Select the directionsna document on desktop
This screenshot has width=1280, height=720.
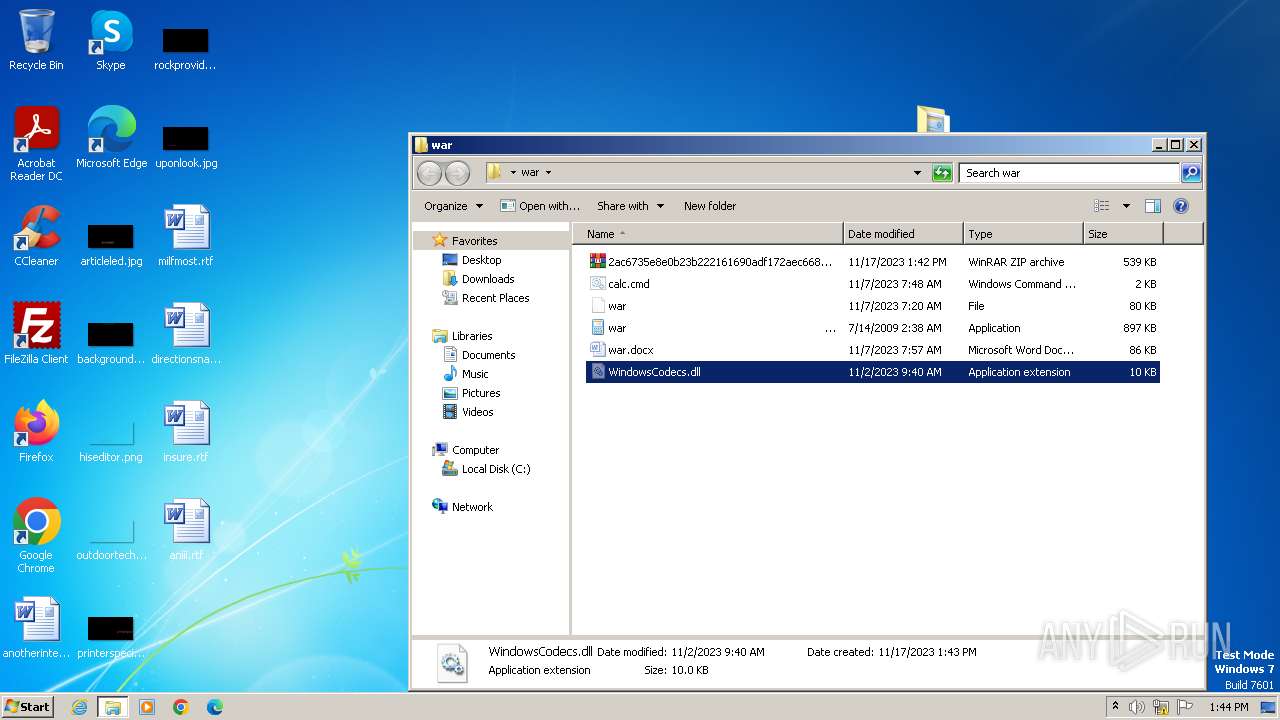tap(185, 334)
